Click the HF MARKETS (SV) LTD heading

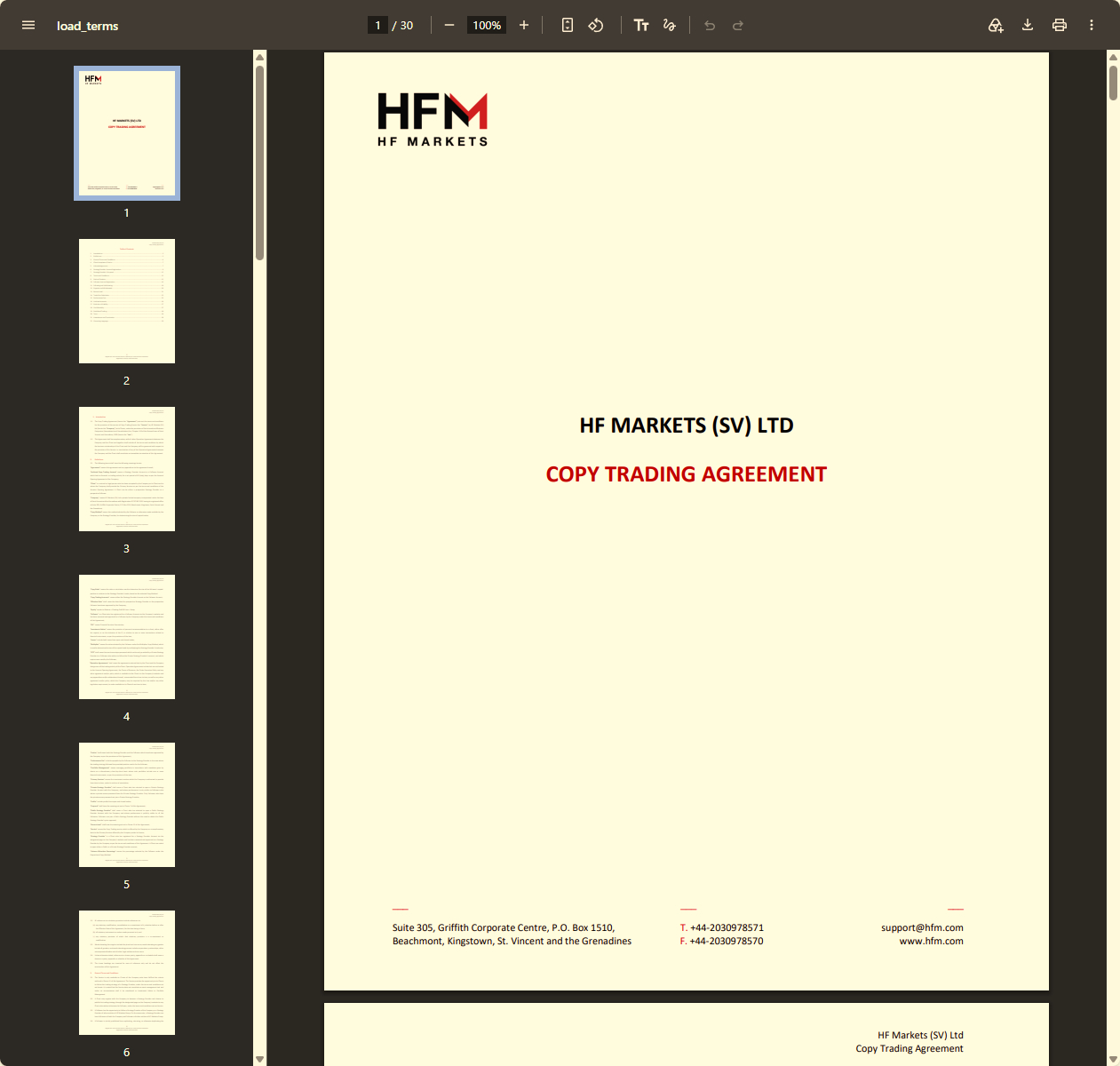click(687, 426)
